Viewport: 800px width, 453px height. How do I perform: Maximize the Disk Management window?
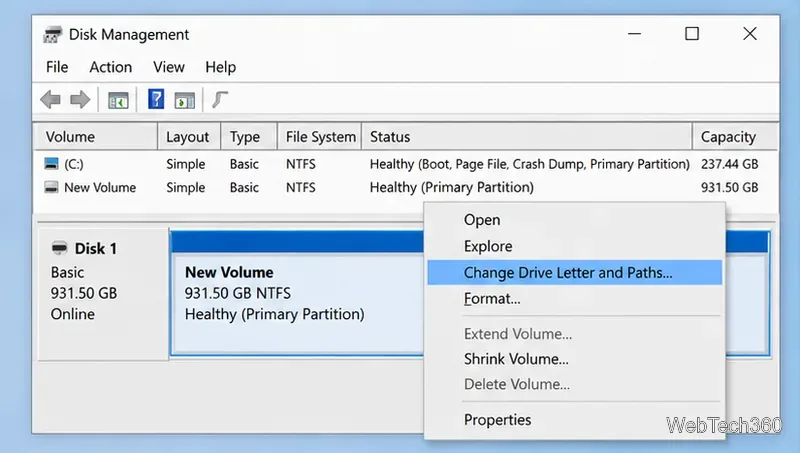(x=692, y=34)
